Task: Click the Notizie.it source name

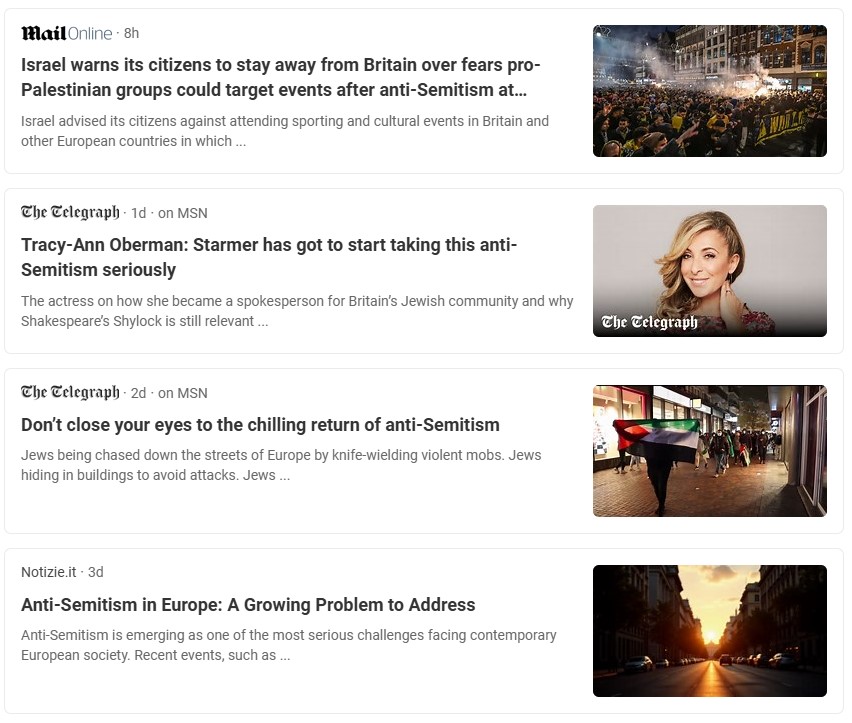Action: point(48,572)
